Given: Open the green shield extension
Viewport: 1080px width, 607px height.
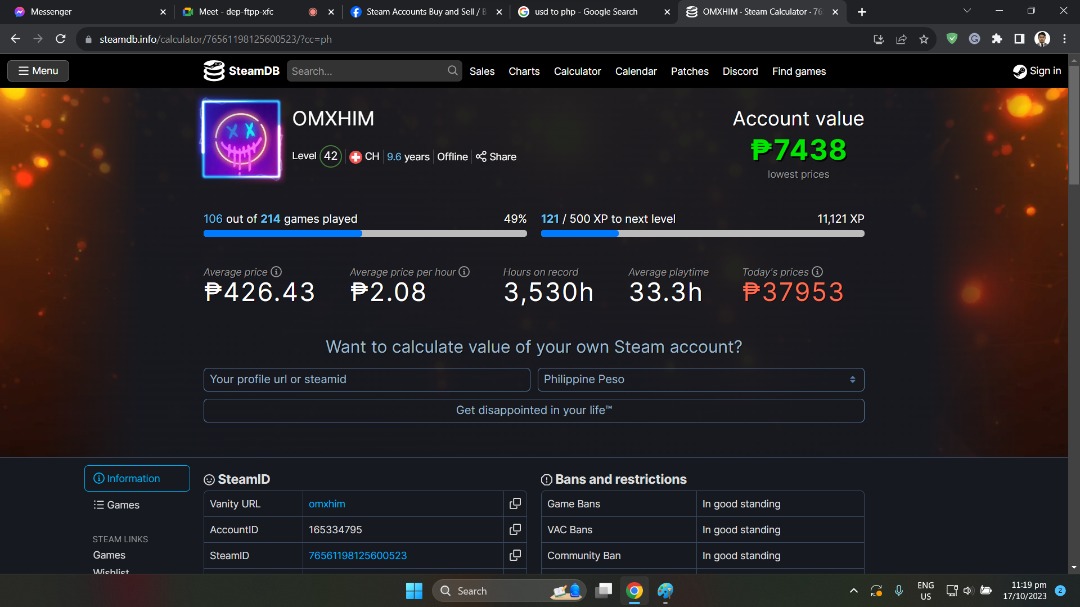Looking at the screenshot, I should (952, 39).
